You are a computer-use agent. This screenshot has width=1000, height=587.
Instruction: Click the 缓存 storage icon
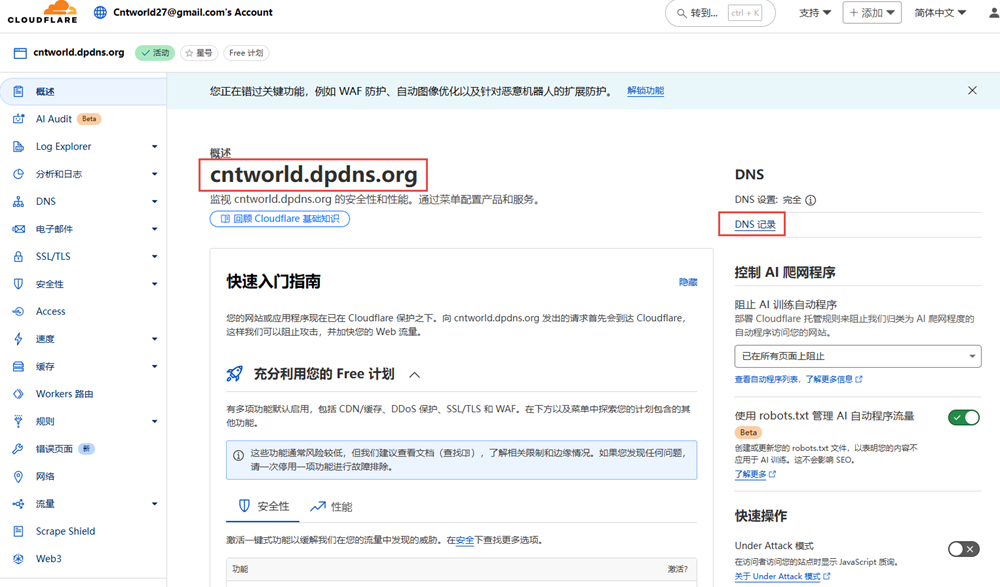coord(18,366)
